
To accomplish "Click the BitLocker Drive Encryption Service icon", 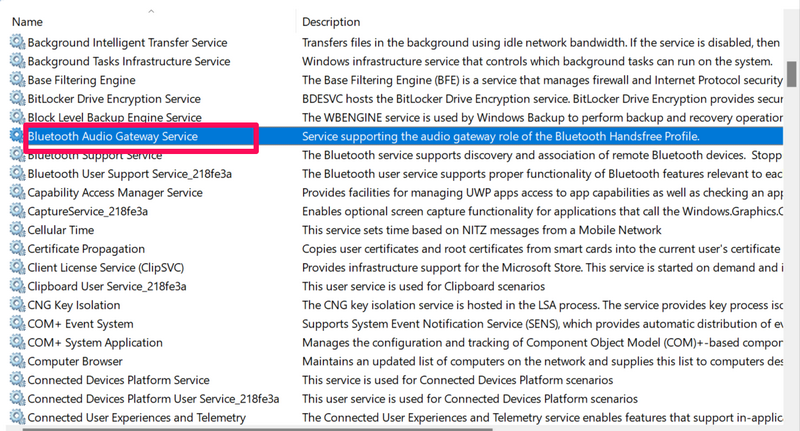I will [17, 99].
